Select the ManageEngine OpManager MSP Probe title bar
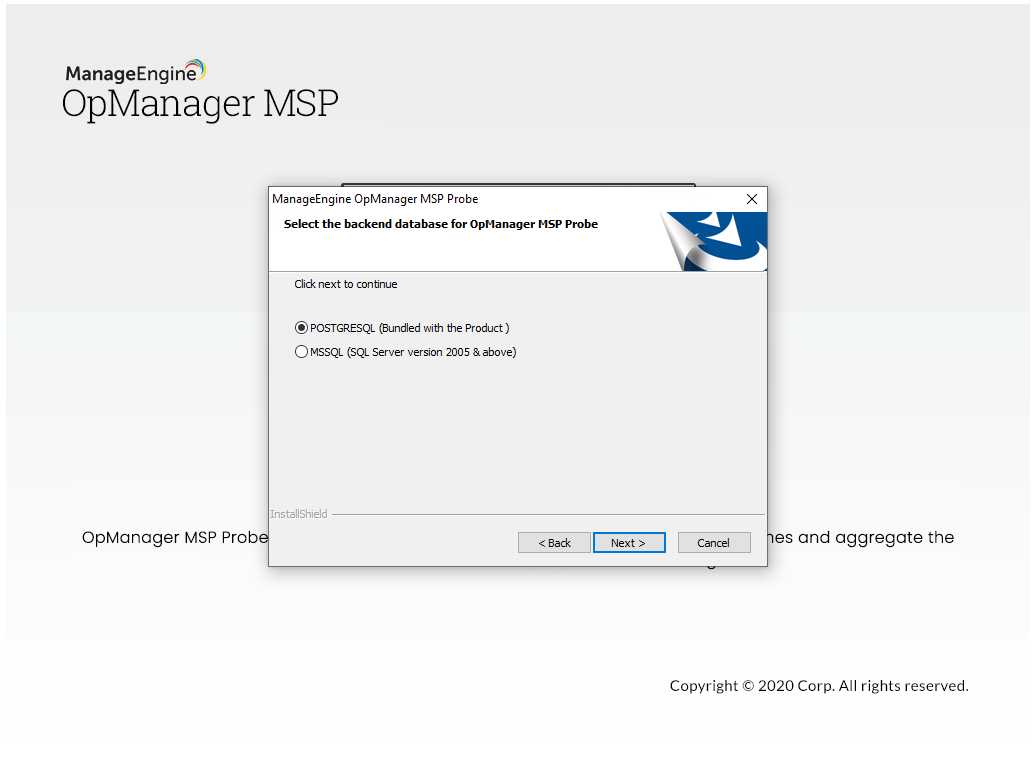 tap(375, 198)
